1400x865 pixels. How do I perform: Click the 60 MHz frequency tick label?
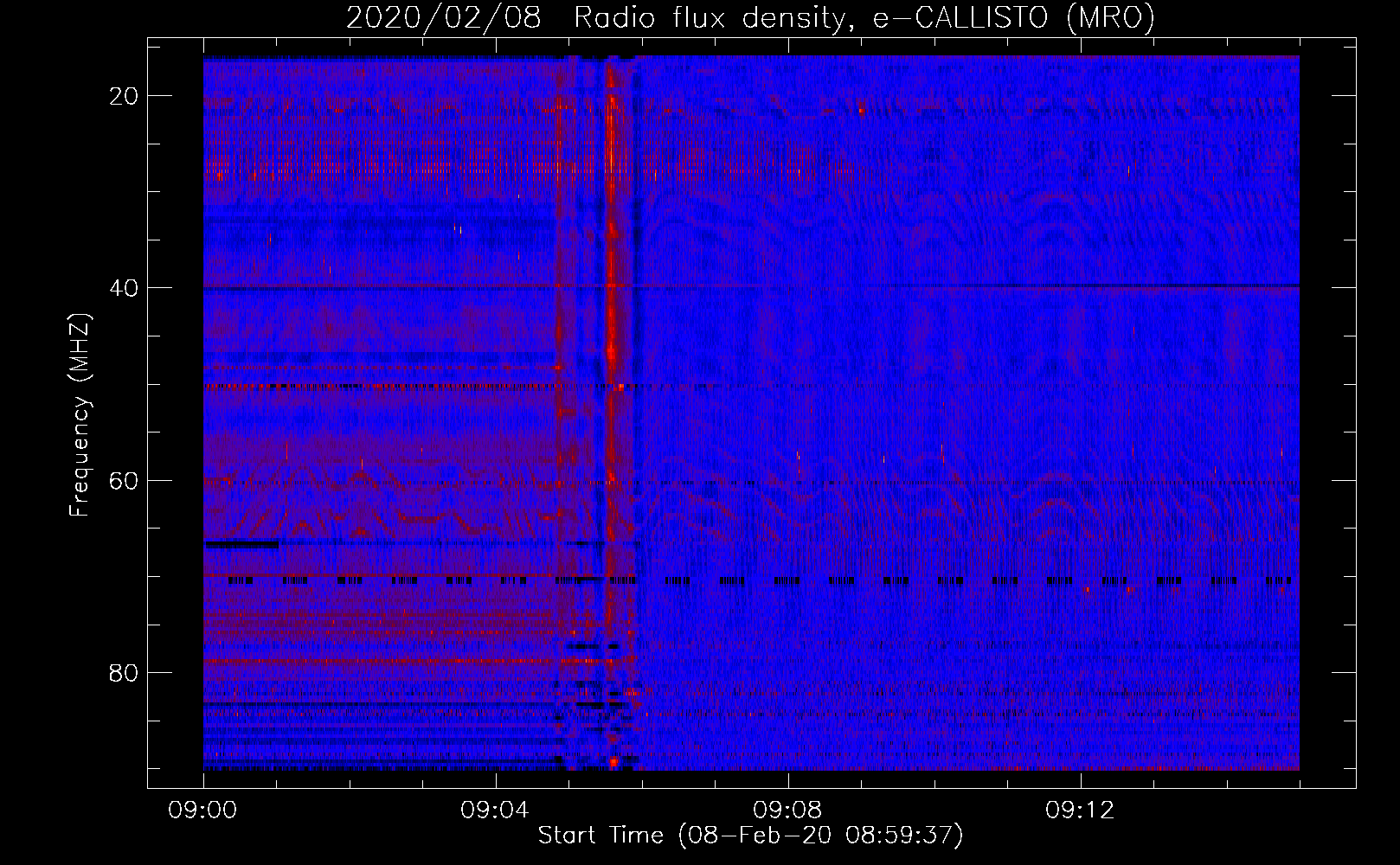click(125, 480)
